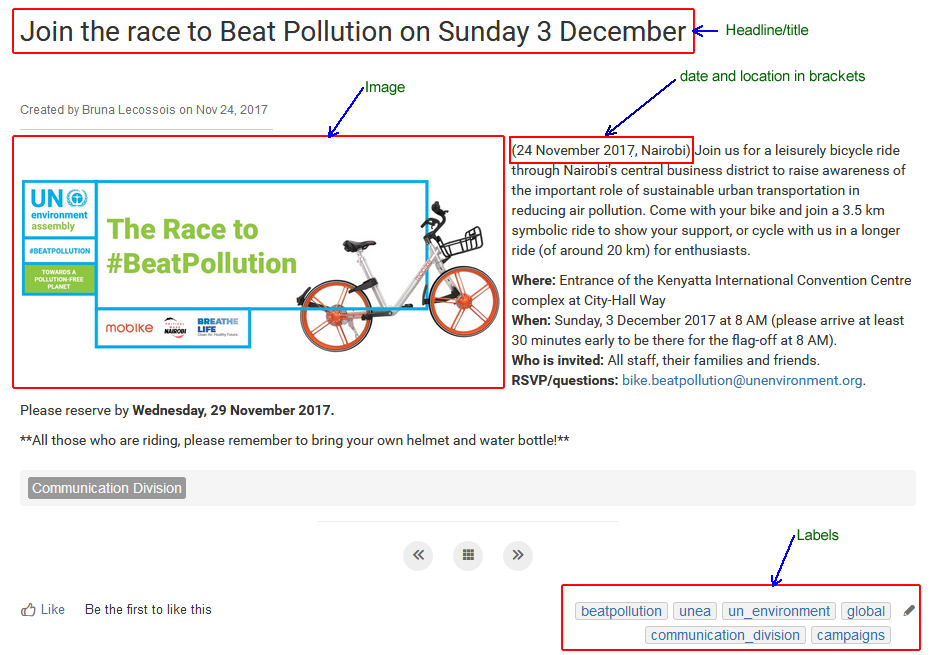
Task: Open the campaigns label tag
Action: (851, 635)
